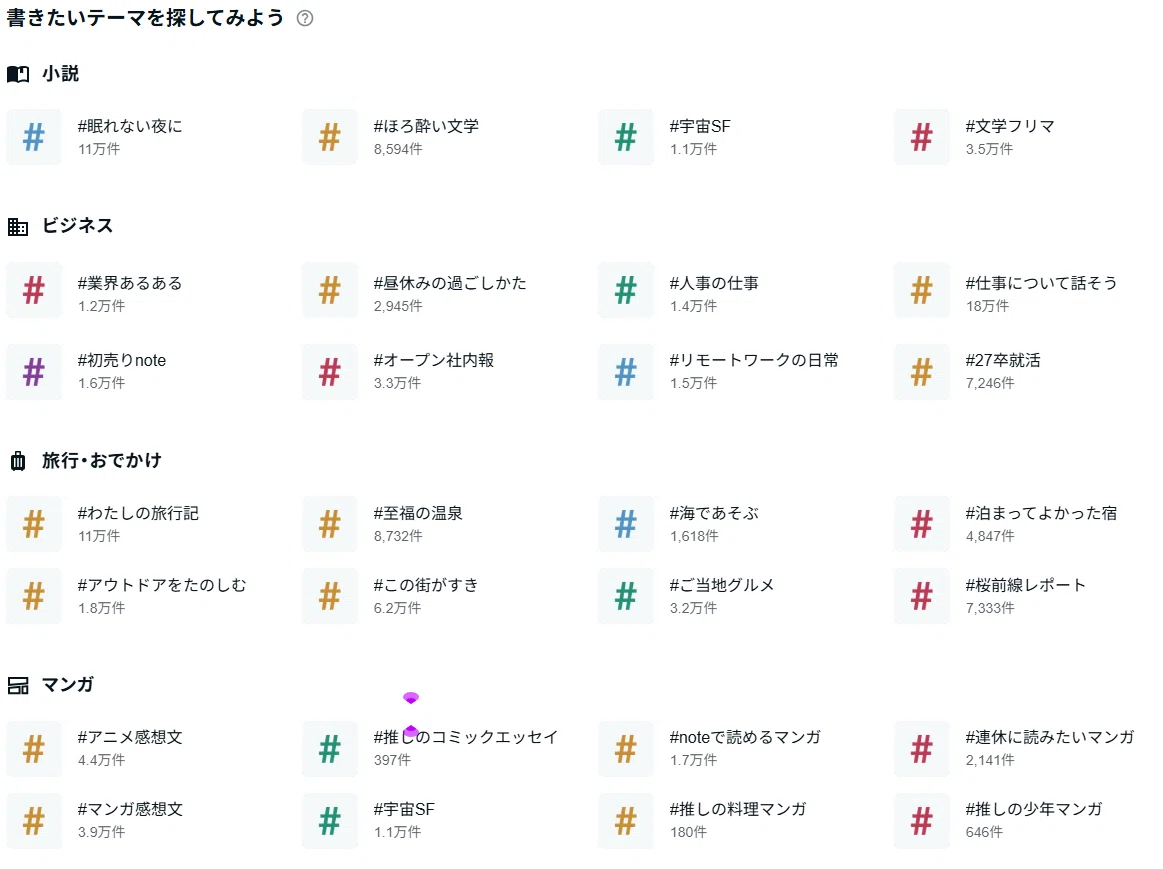This screenshot has width=1163, height=869.
Task: Open the #推しの少年マンガ hashtag
Action: click(x=1033, y=809)
